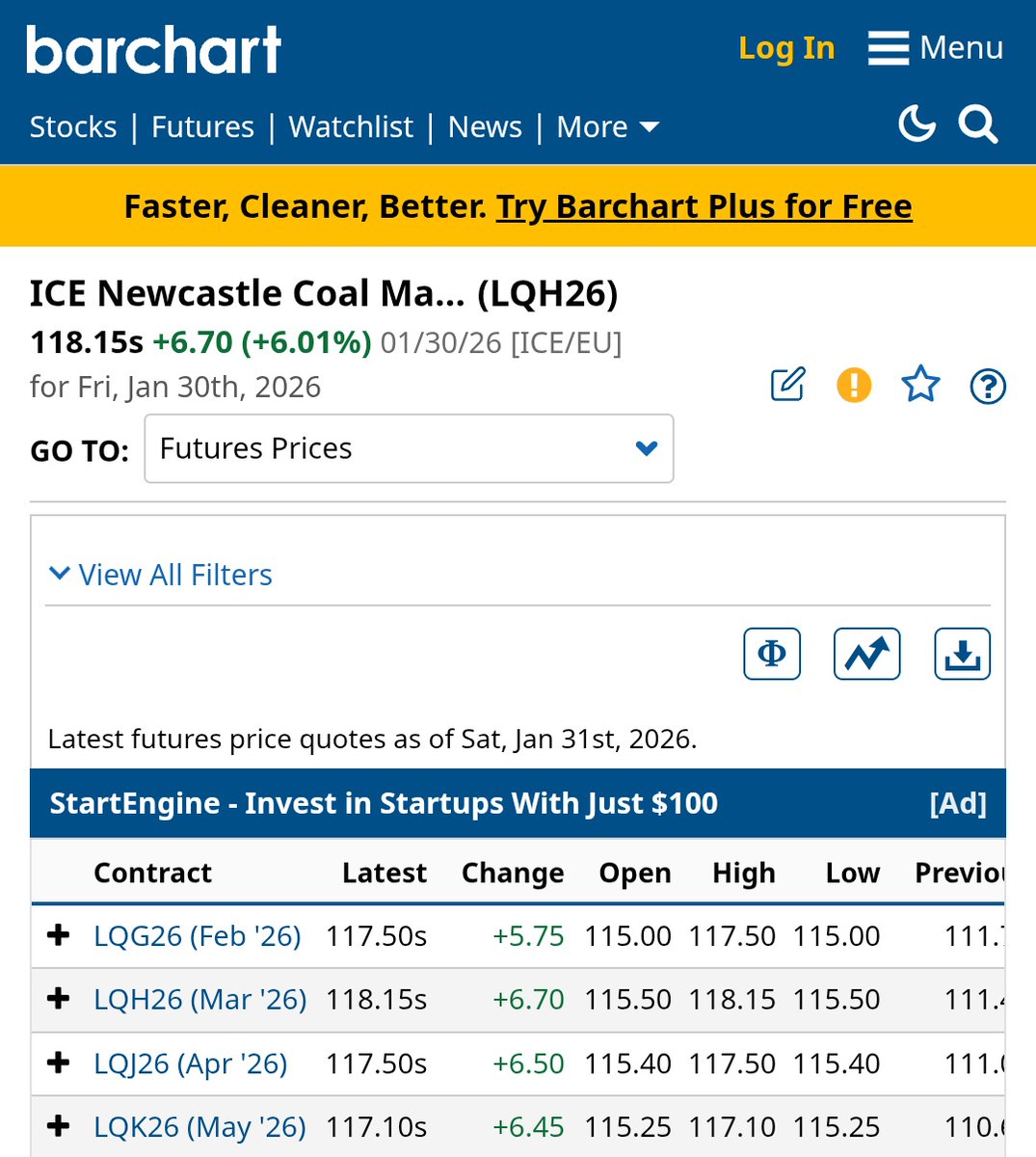Add LQH26 to watchlist star
The image size is (1036, 1157).
point(920,385)
